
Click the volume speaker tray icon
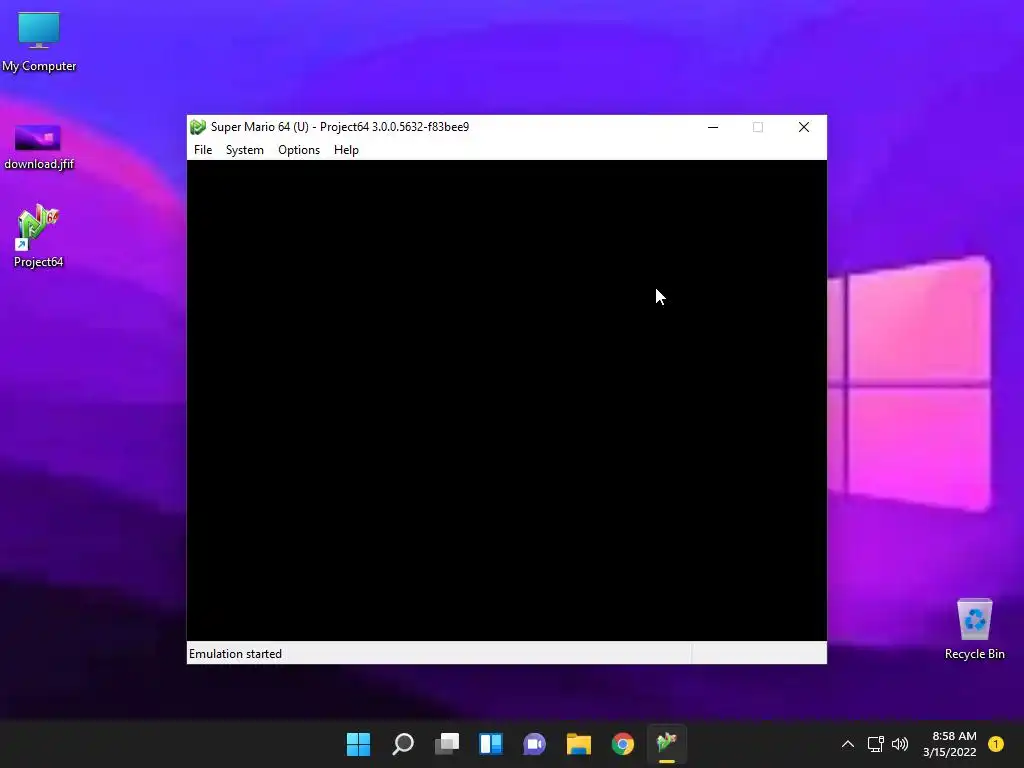pyautogui.click(x=900, y=744)
